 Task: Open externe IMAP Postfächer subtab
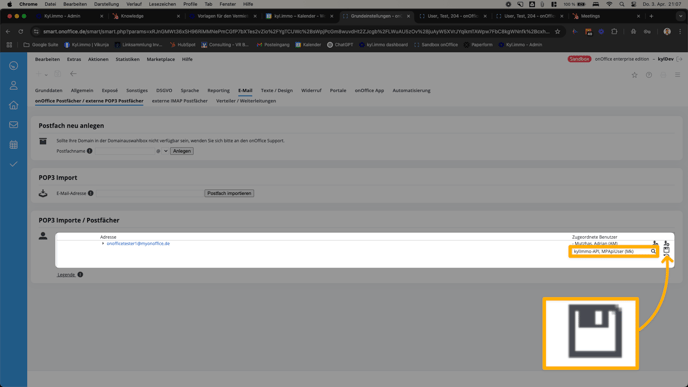pyautogui.click(x=179, y=101)
